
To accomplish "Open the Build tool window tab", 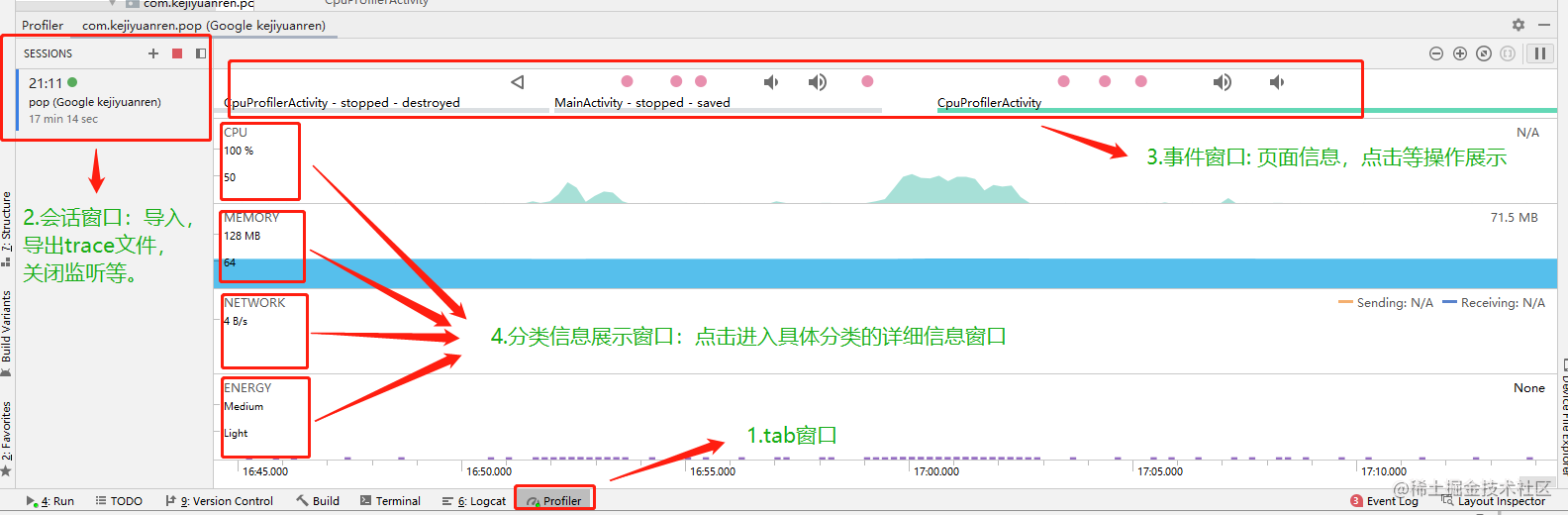I will [x=318, y=501].
